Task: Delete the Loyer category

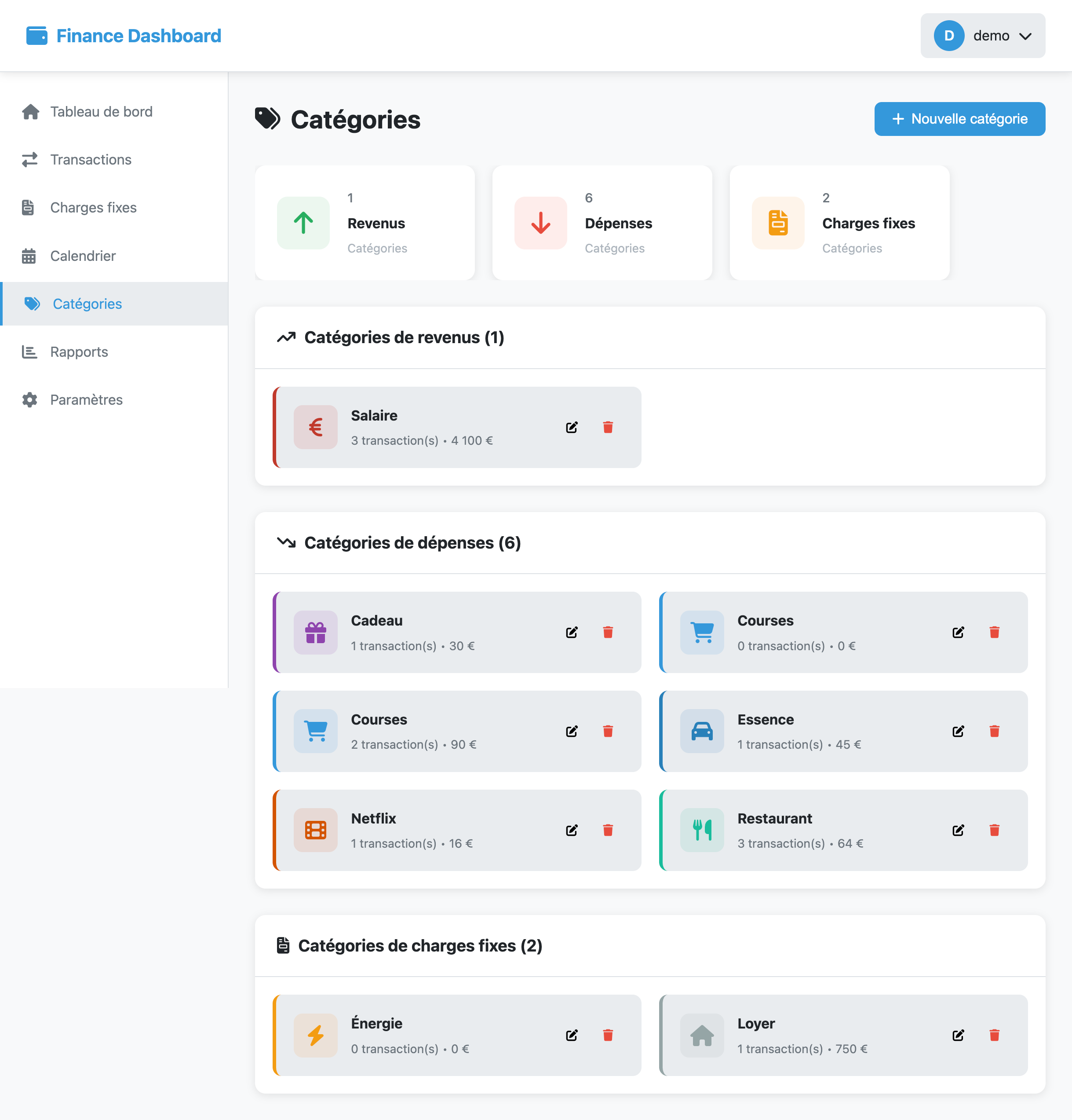Action: click(x=994, y=1035)
